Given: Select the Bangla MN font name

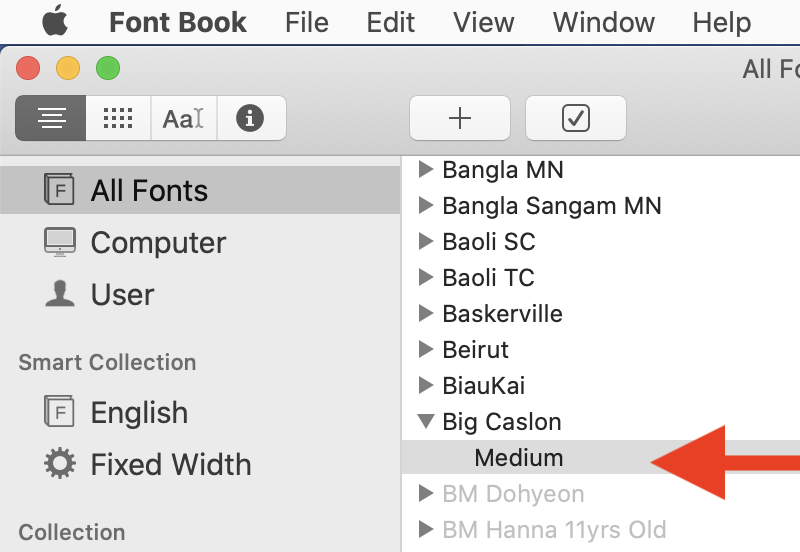Looking at the screenshot, I should (x=503, y=170).
